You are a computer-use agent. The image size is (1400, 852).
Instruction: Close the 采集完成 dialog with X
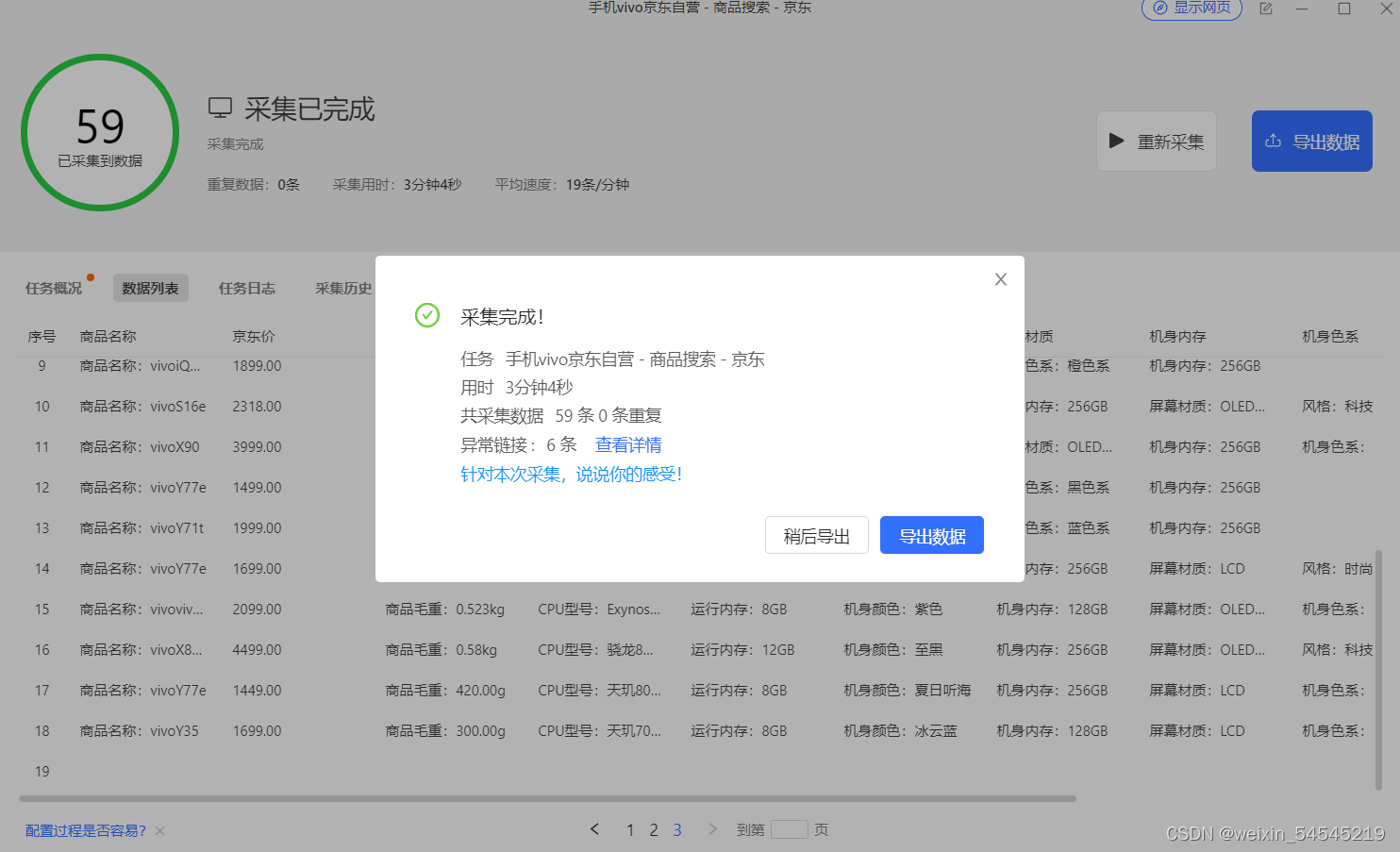(x=1001, y=279)
